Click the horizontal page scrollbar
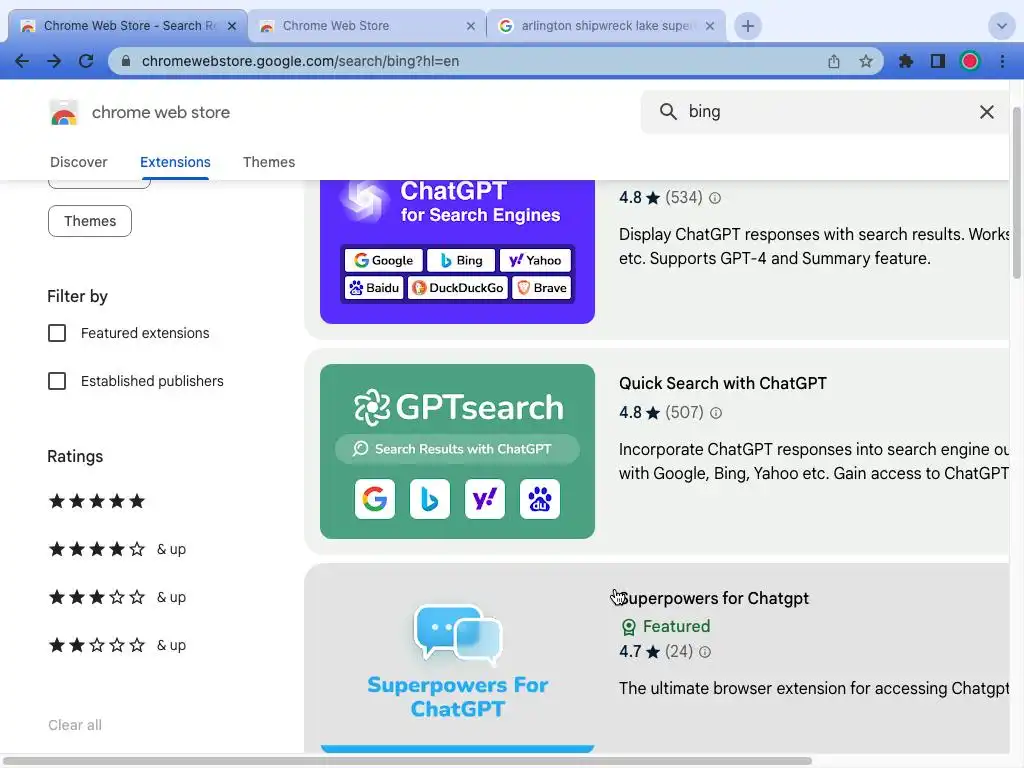 click(408, 761)
